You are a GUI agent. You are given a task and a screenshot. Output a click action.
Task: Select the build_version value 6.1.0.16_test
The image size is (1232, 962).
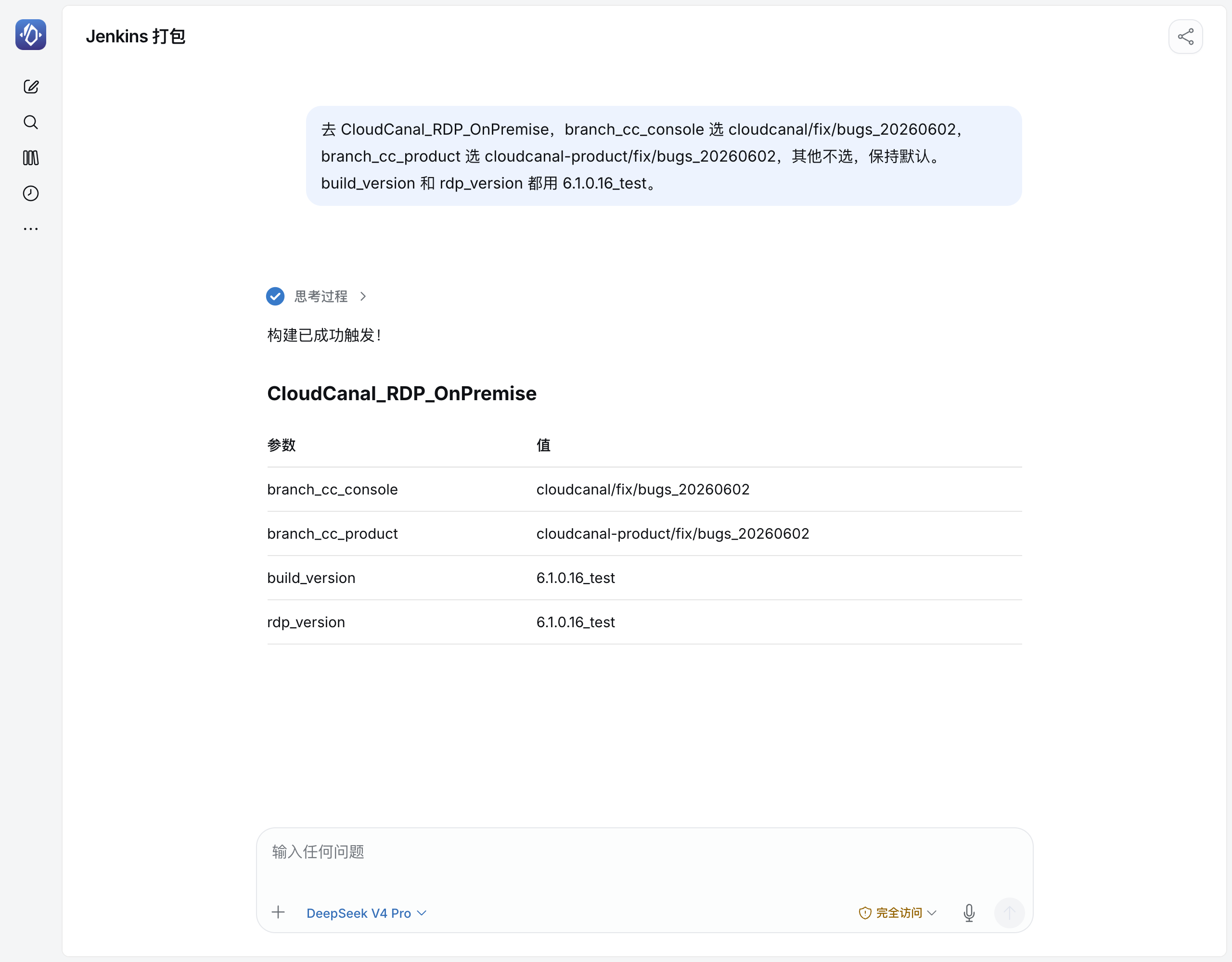tap(576, 578)
